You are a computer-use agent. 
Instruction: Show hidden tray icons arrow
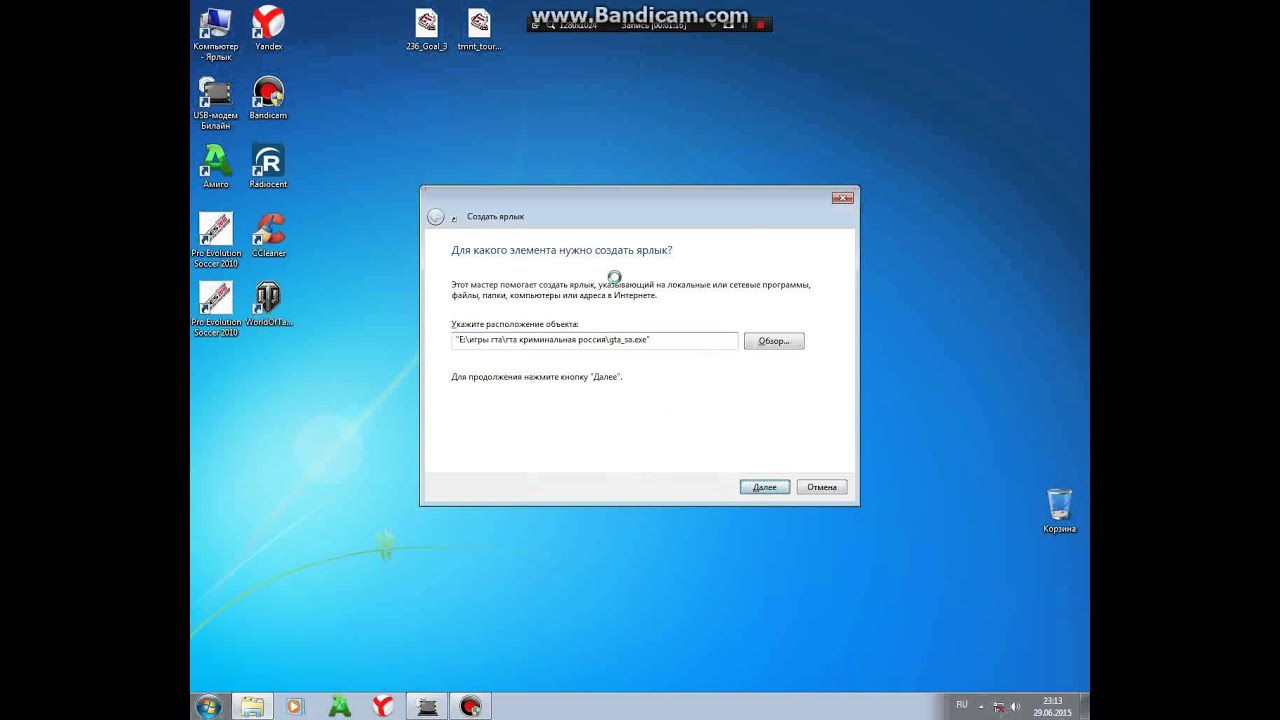[x=981, y=706]
